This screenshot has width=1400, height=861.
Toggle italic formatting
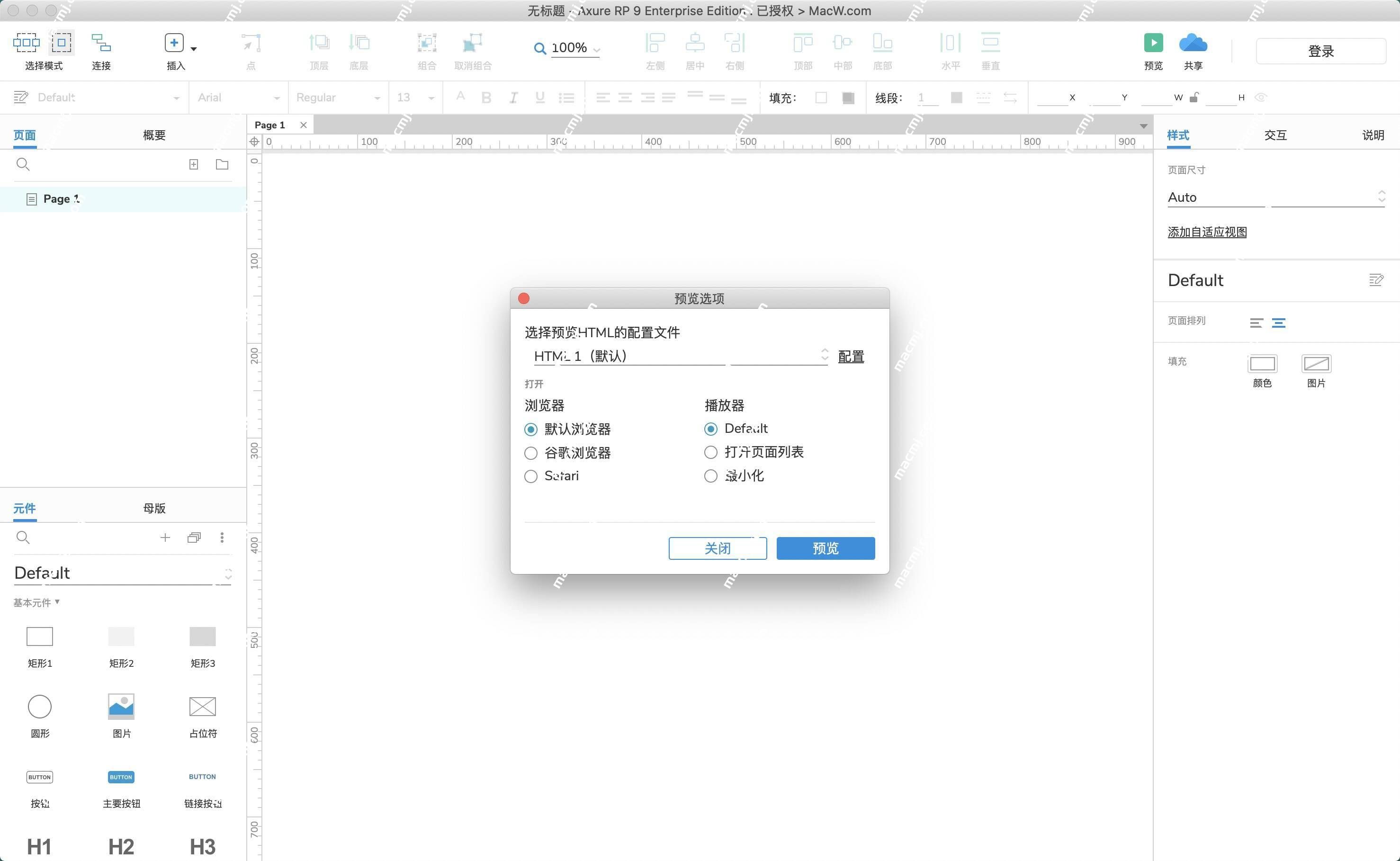[513, 98]
